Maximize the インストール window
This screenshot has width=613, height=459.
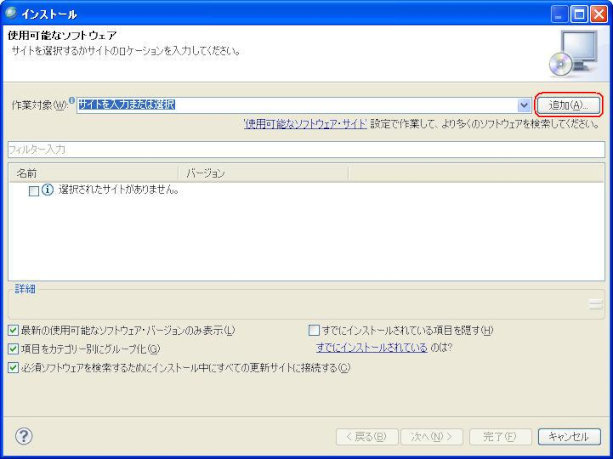[579, 14]
